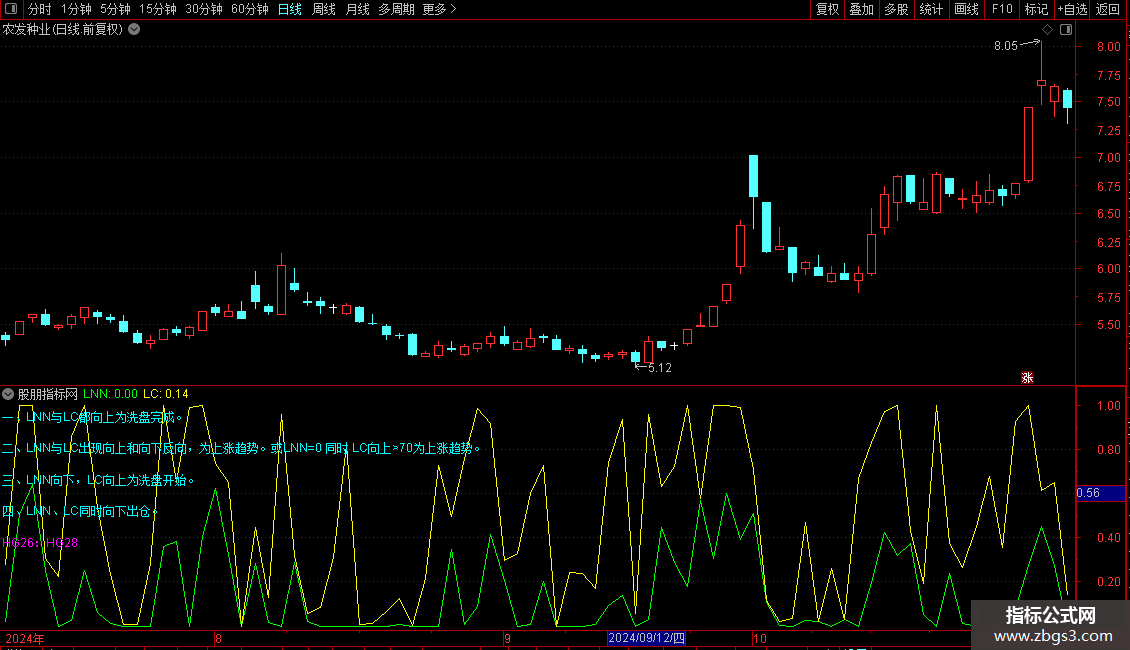Click the 标记 mark button
This screenshot has width=1130, height=650.
(x=1036, y=9)
